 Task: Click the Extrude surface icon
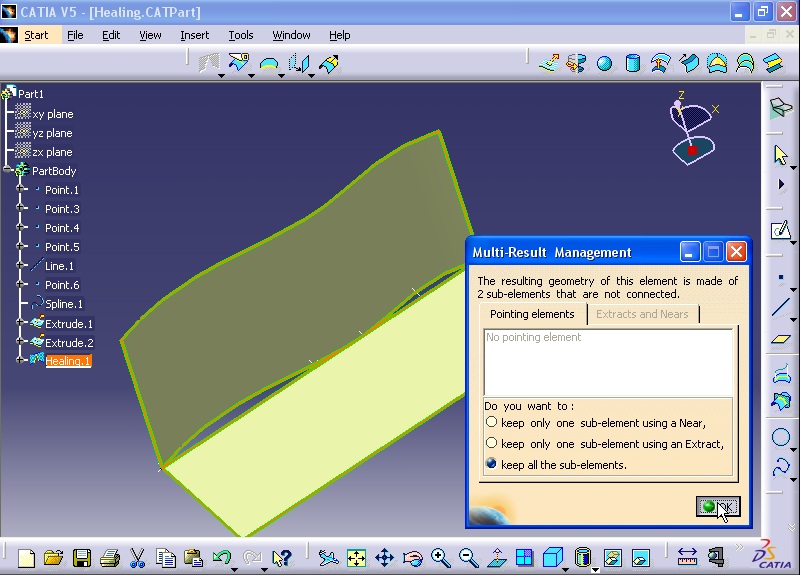click(549, 64)
